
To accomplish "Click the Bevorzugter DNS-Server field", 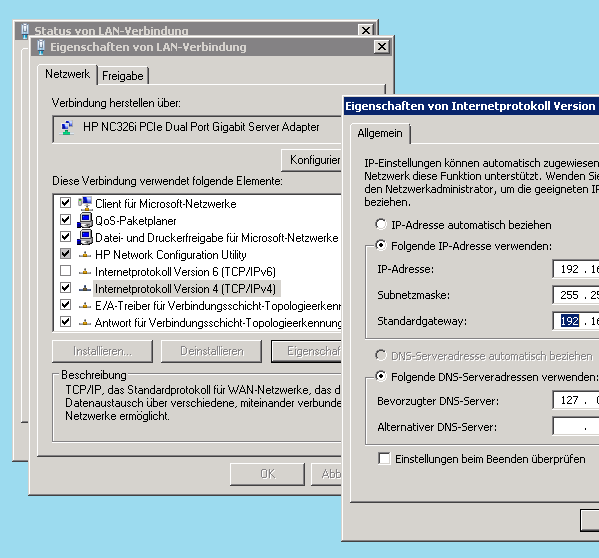I will click(x=576, y=400).
